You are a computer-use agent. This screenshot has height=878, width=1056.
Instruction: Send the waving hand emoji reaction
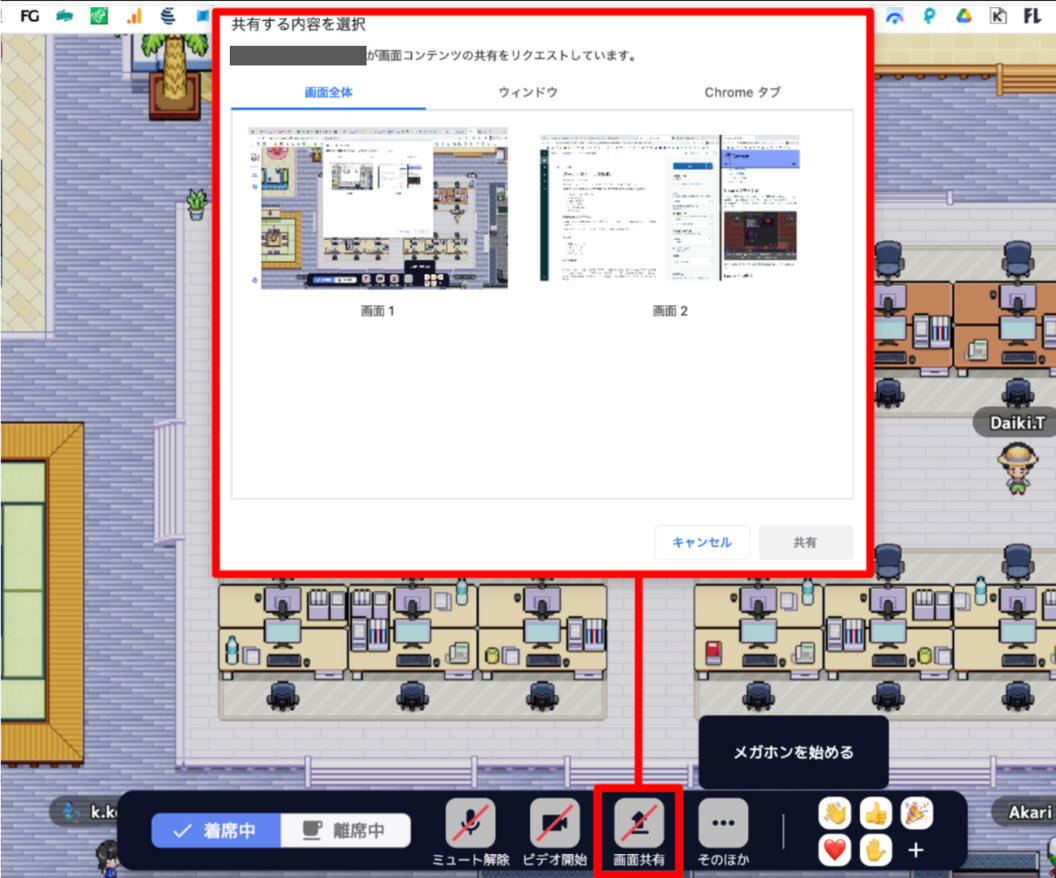[x=834, y=813]
